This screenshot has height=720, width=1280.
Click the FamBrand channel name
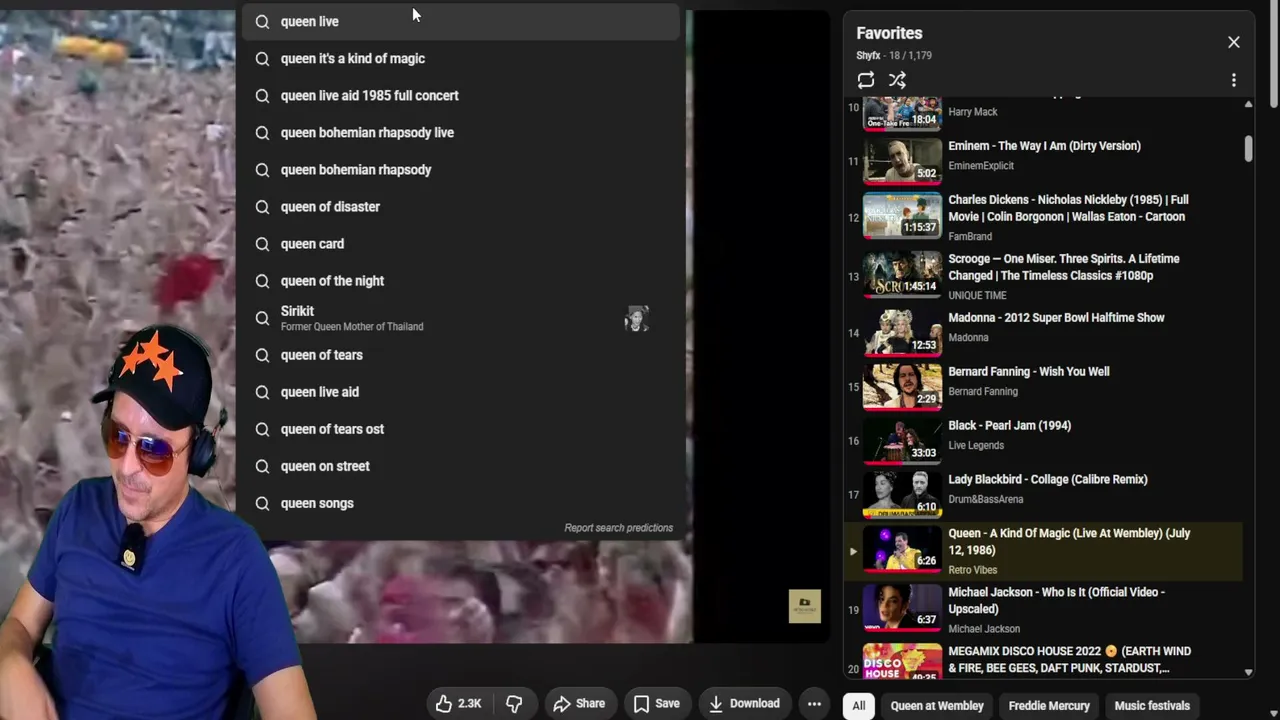pyautogui.click(x=969, y=236)
